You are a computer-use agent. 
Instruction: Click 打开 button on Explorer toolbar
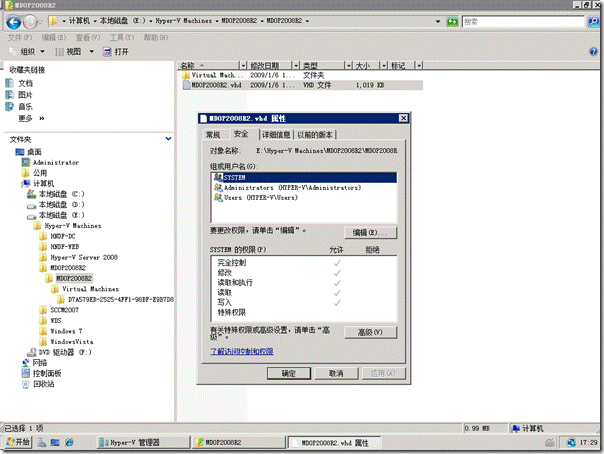[x=116, y=52]
